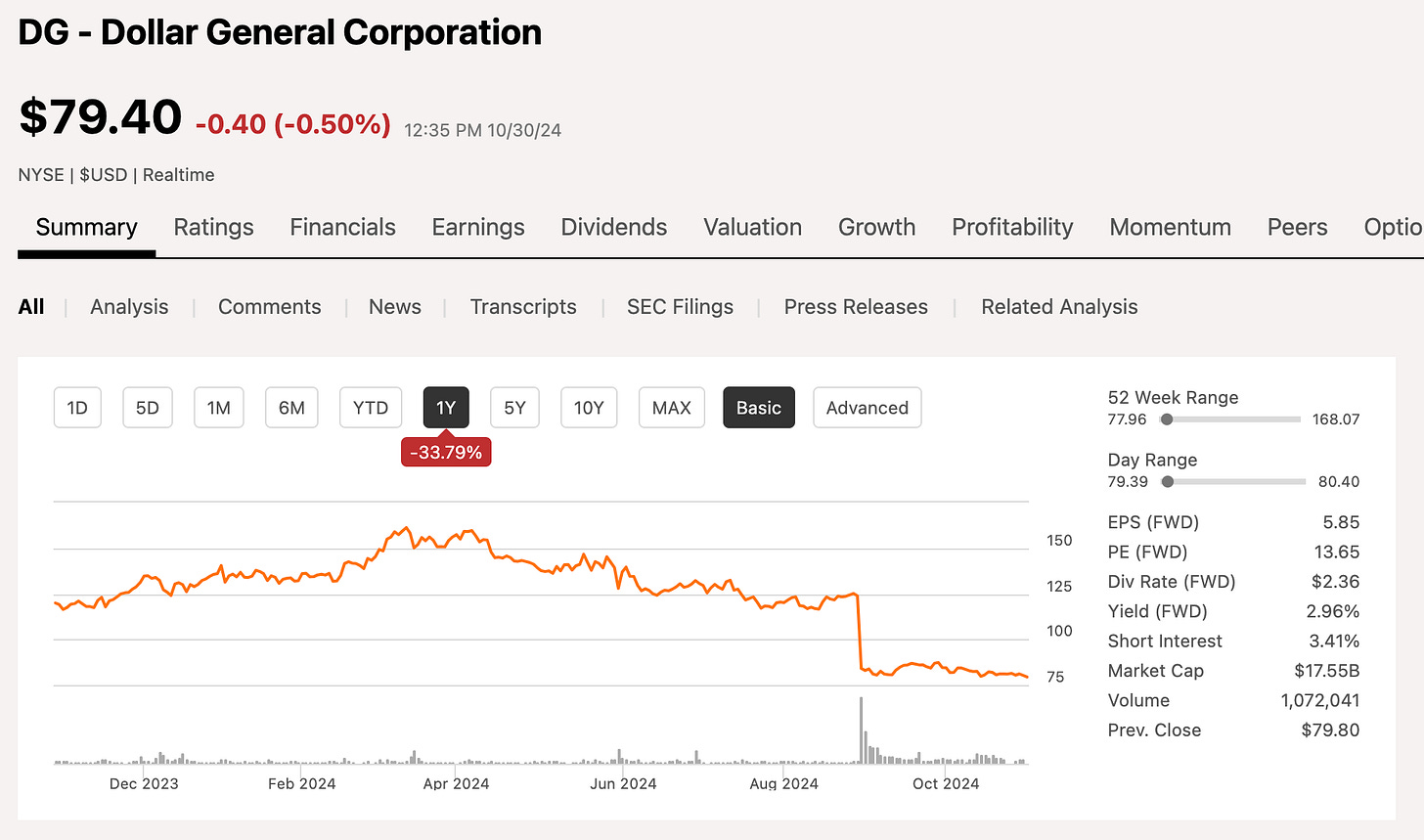The image size is (1424, 840).
Task: View the Profitability tab
Action: pyautogui.click(x=1012, y=228)
